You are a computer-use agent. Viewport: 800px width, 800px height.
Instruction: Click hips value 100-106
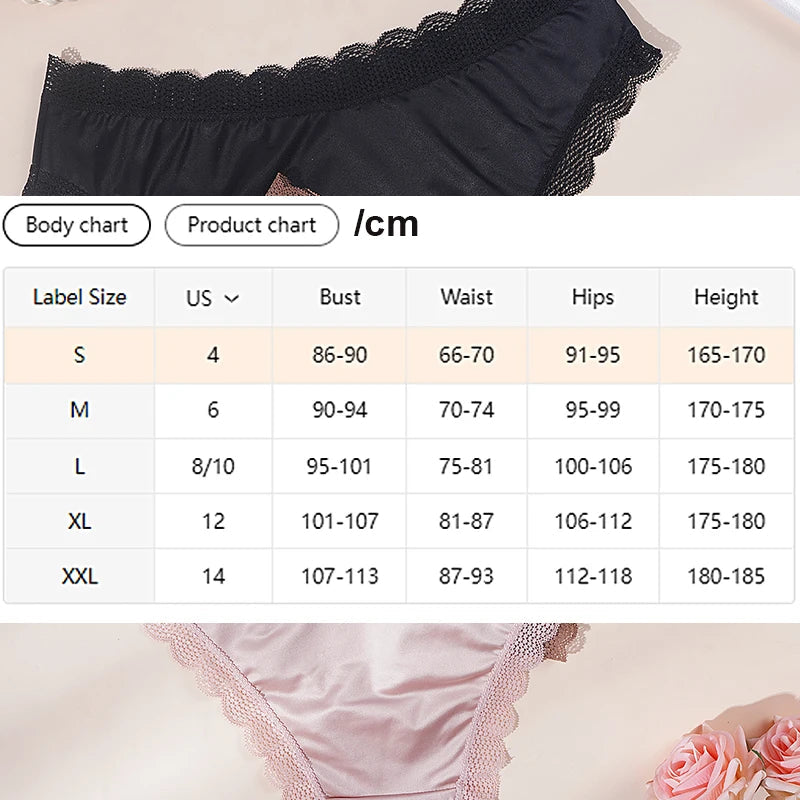(593, 466)
